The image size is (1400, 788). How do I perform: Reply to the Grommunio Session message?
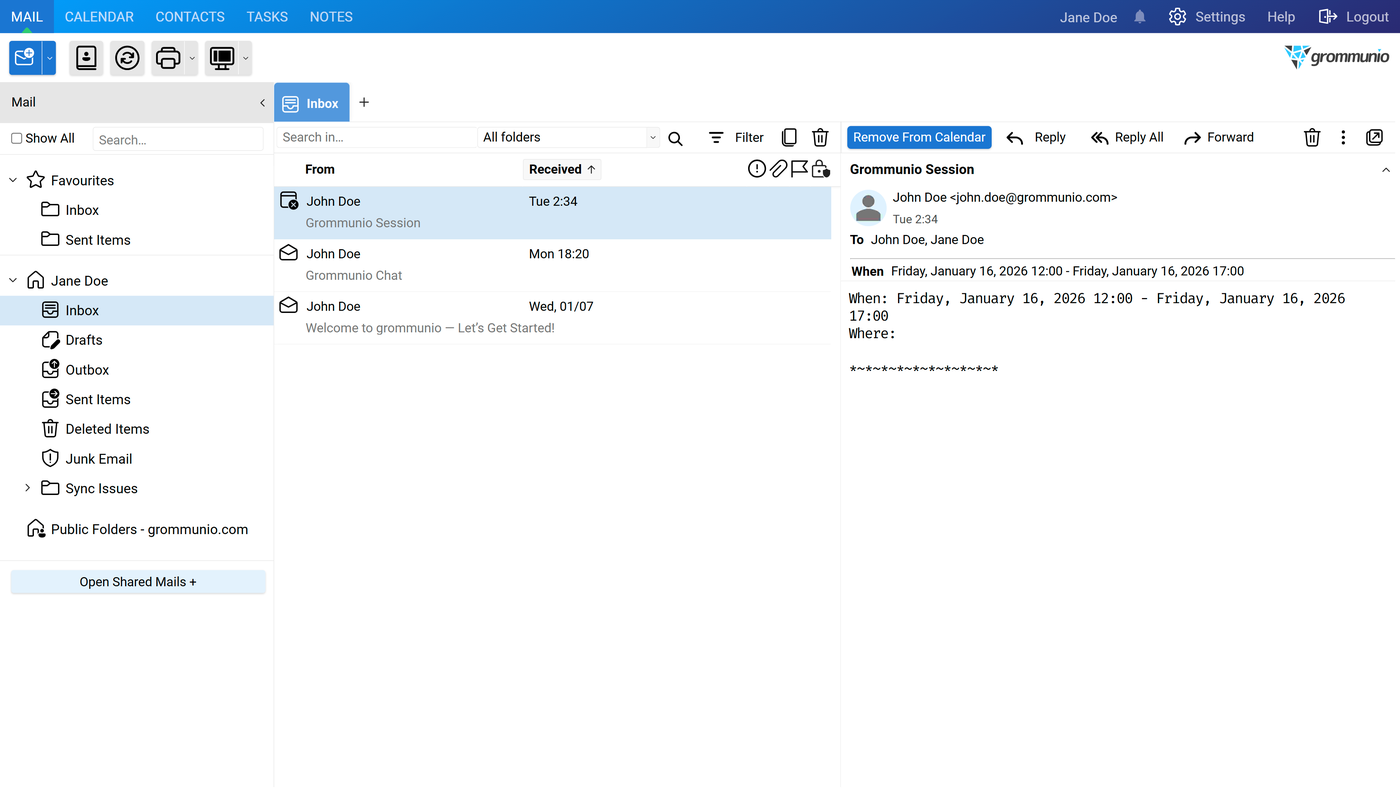click(x=1036, y=138)
